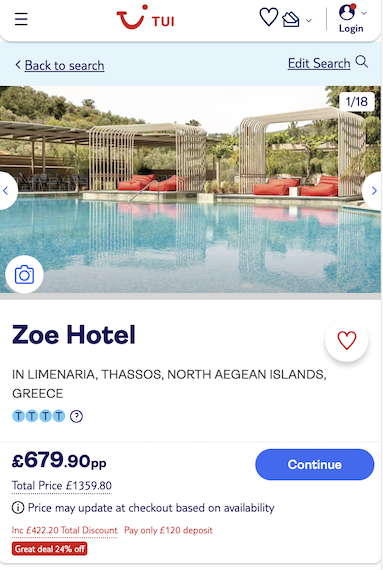This screenshot has height=570, width=383.
Task: Show the next hotel photo
Action: pyautogui.click(x=374, y=190)
